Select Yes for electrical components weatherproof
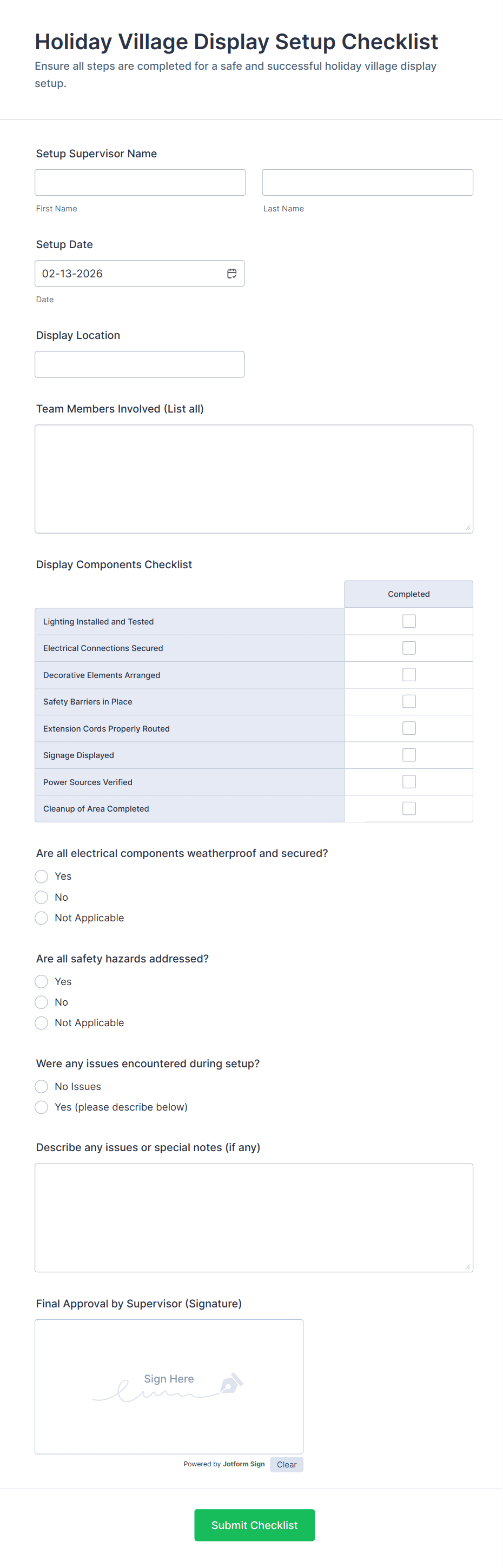The image size is (503, 1568). (x=42, y=876)
